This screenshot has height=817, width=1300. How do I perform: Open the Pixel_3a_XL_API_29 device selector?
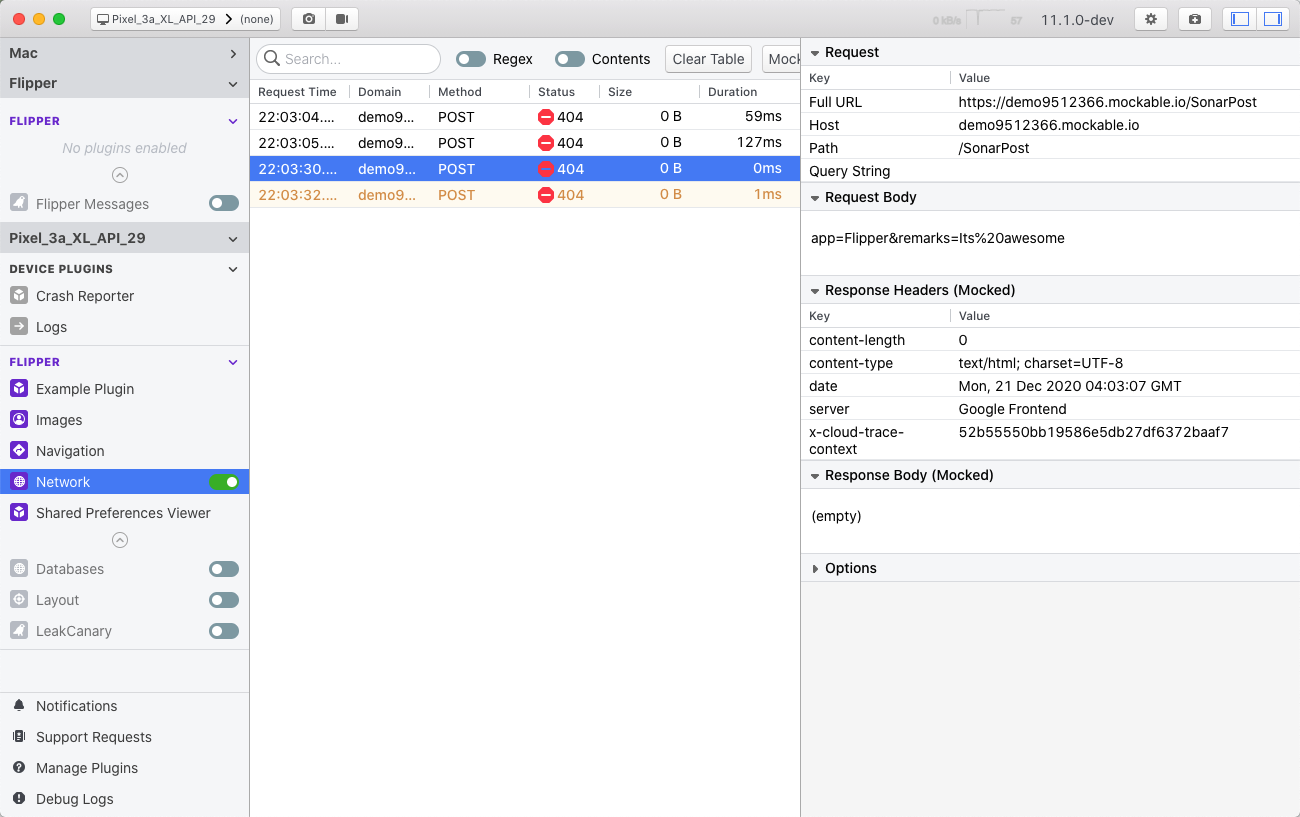(186, 19)
